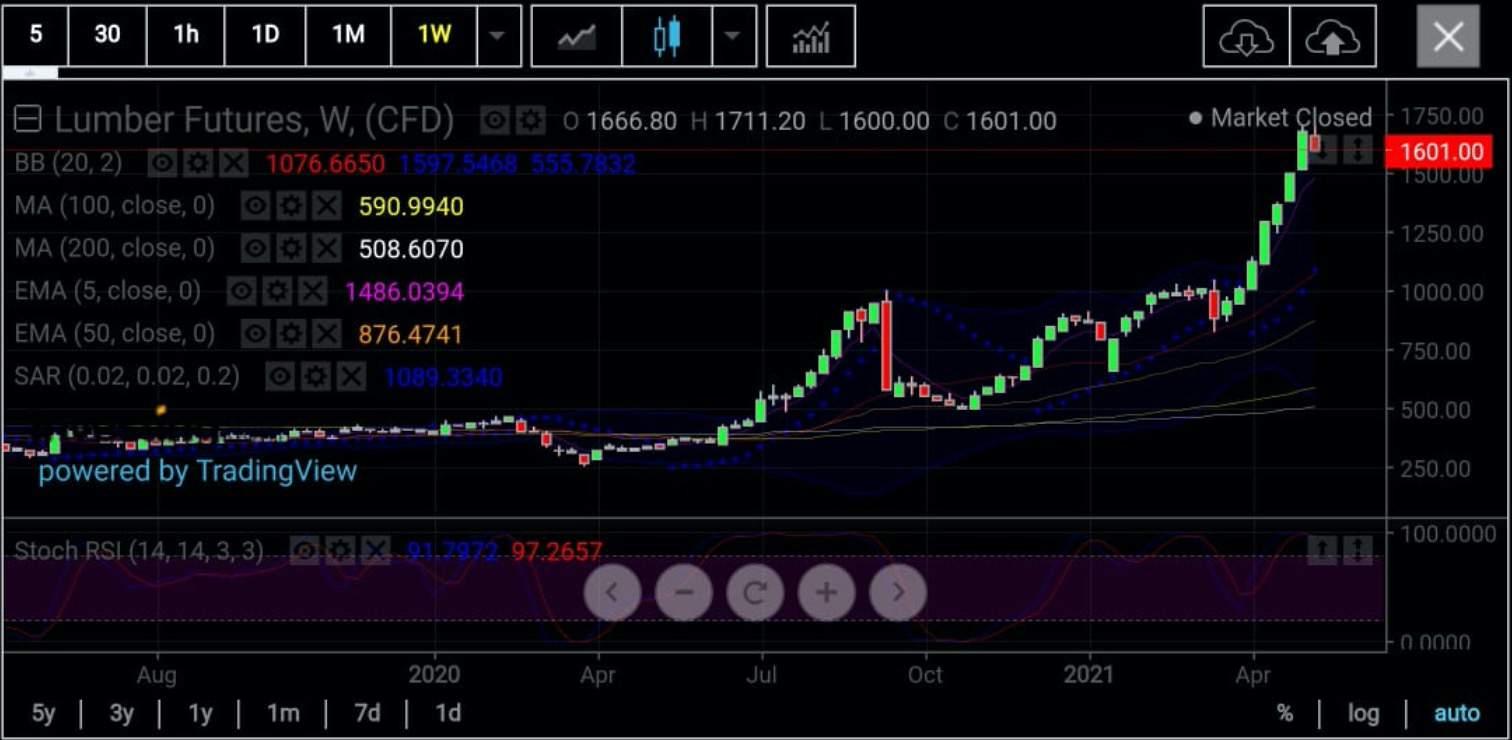1512x740 pixels.
Task: Open MA (100, close, 0) settings gear
Action: 290,206
